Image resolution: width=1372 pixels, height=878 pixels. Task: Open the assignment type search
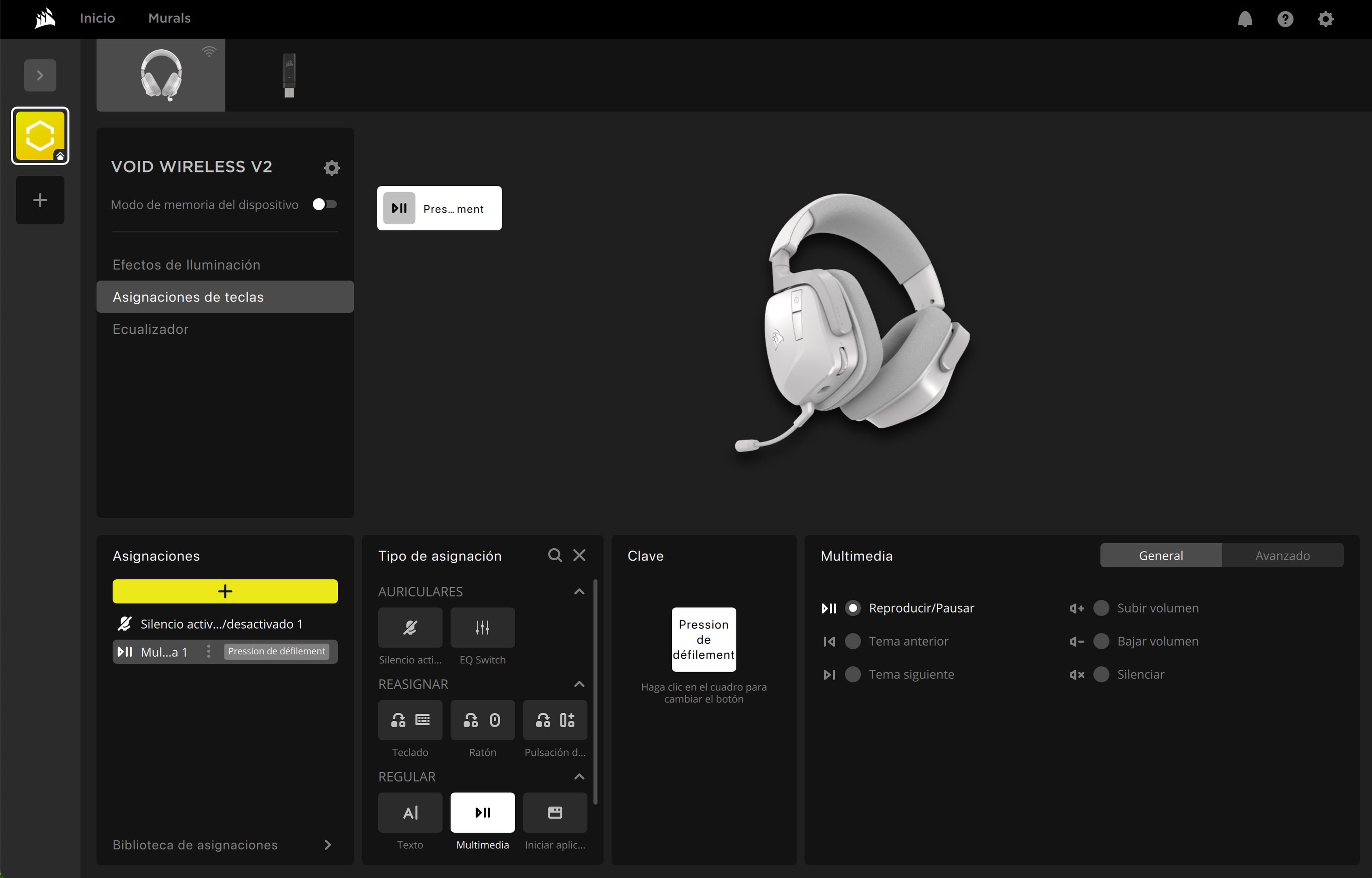pos(554,555)
